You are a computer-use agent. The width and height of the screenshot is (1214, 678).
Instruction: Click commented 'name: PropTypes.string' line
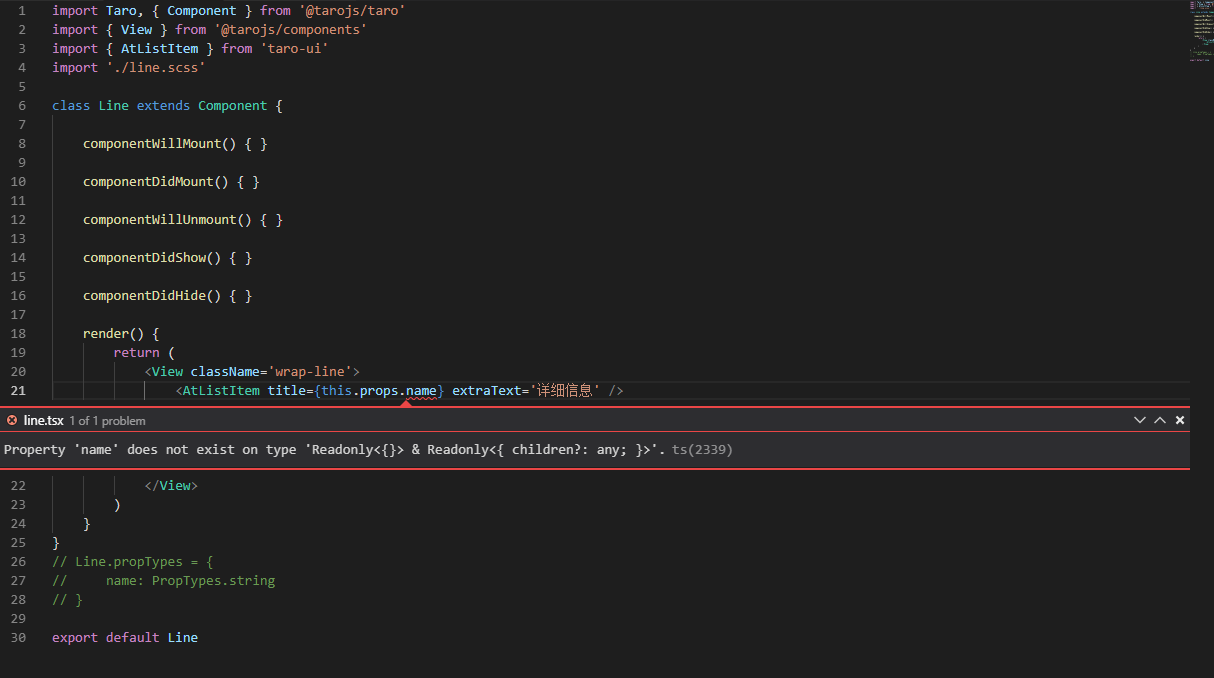[x=190, y=580]
